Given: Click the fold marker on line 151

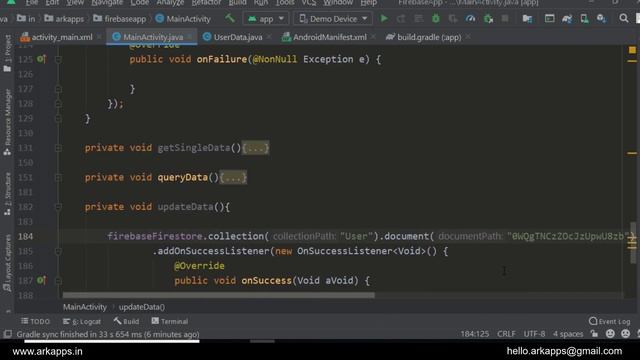Looking at the screenshot, I should [58, 177].
